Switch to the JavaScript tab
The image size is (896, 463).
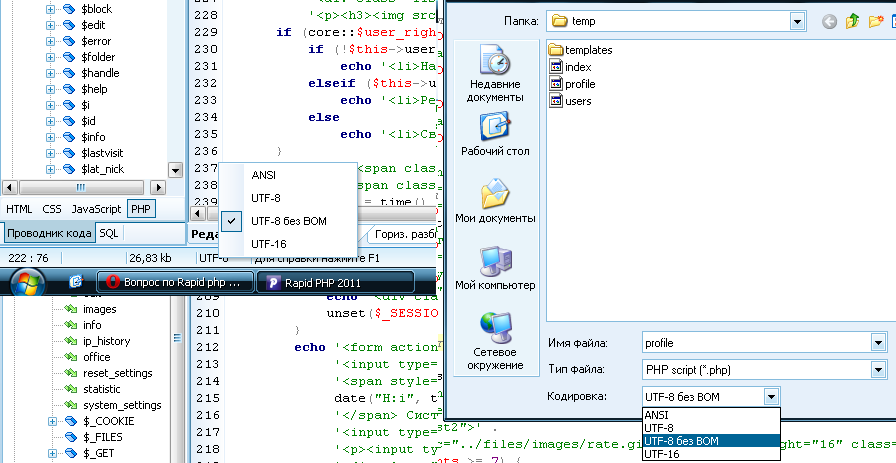point(96,209)
